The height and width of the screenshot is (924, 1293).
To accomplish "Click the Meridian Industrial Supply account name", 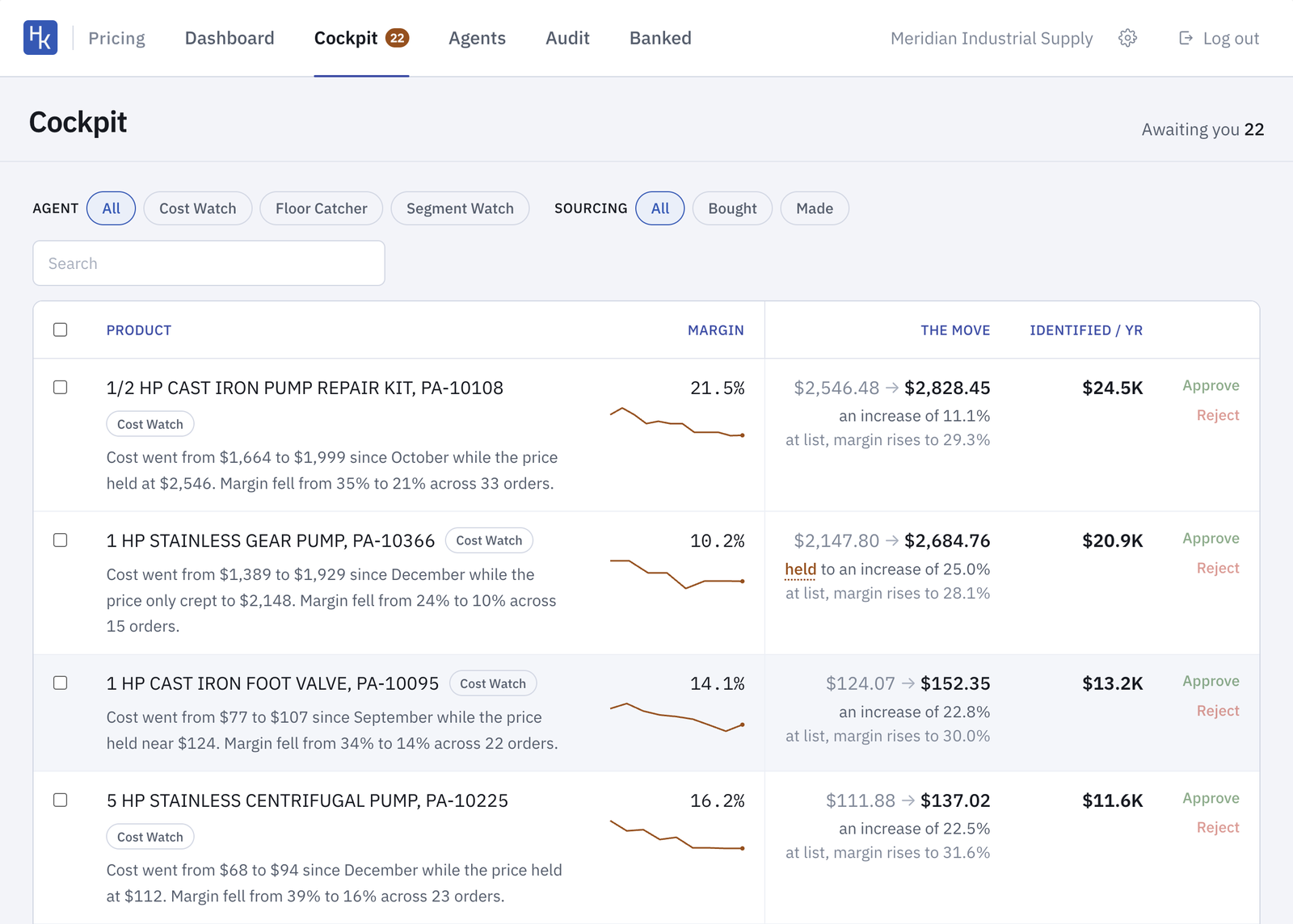I will (x=992, y=38).
